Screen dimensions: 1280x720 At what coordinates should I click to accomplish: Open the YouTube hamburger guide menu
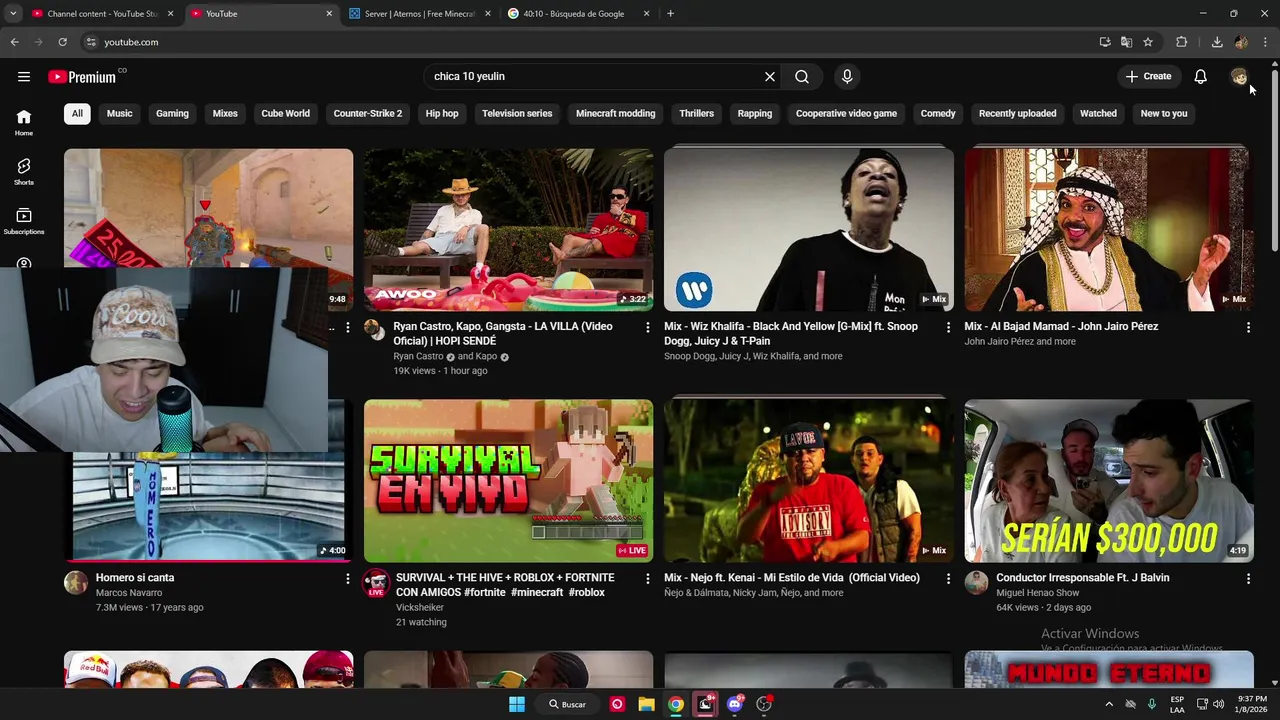click(24, 76)
